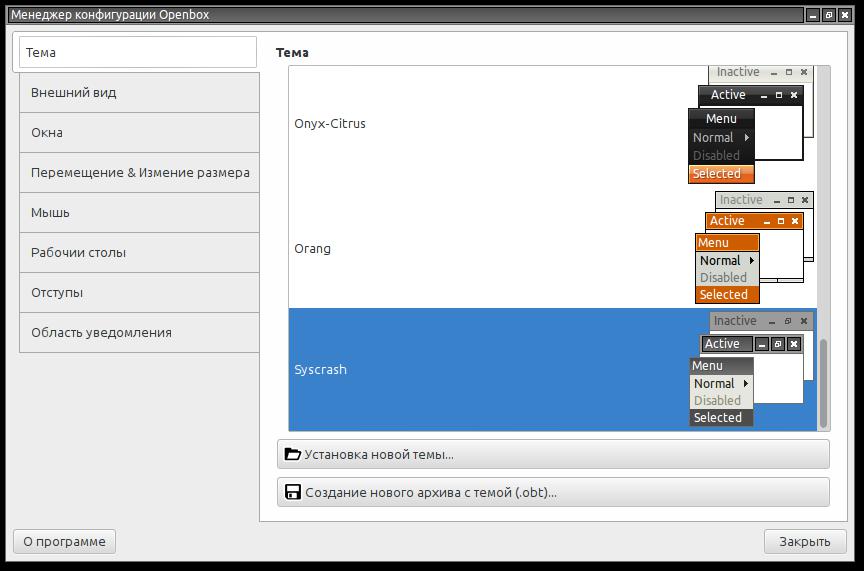Maximize the Openbox configuration window
Screen dimensions: 864x571
[829, 15]
